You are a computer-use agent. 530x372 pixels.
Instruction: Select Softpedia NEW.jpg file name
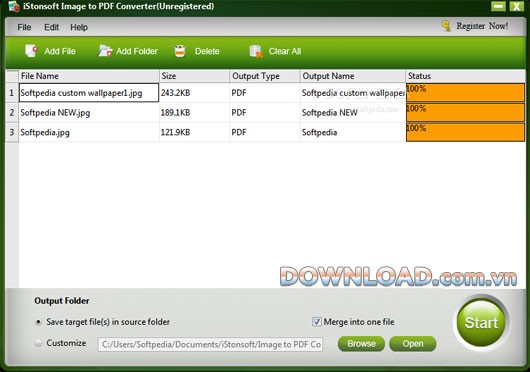pyautogui.click(x=89, y=113)
